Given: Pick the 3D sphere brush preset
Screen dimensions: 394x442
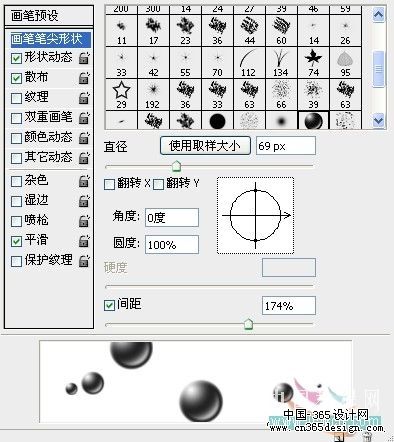Looking at the screenshot, I should coord(313,120).
